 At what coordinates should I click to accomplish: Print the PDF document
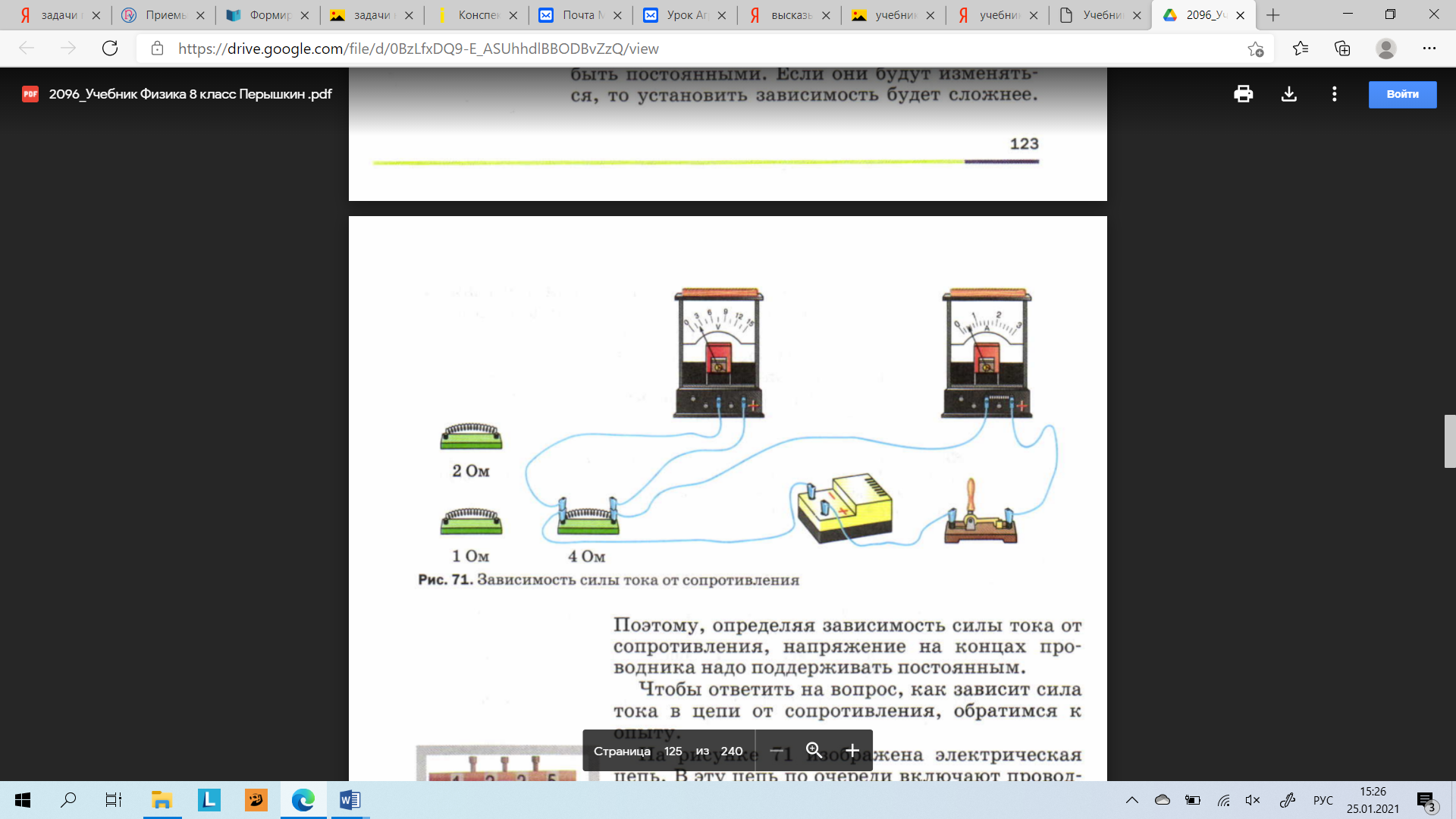point(1244,94)
